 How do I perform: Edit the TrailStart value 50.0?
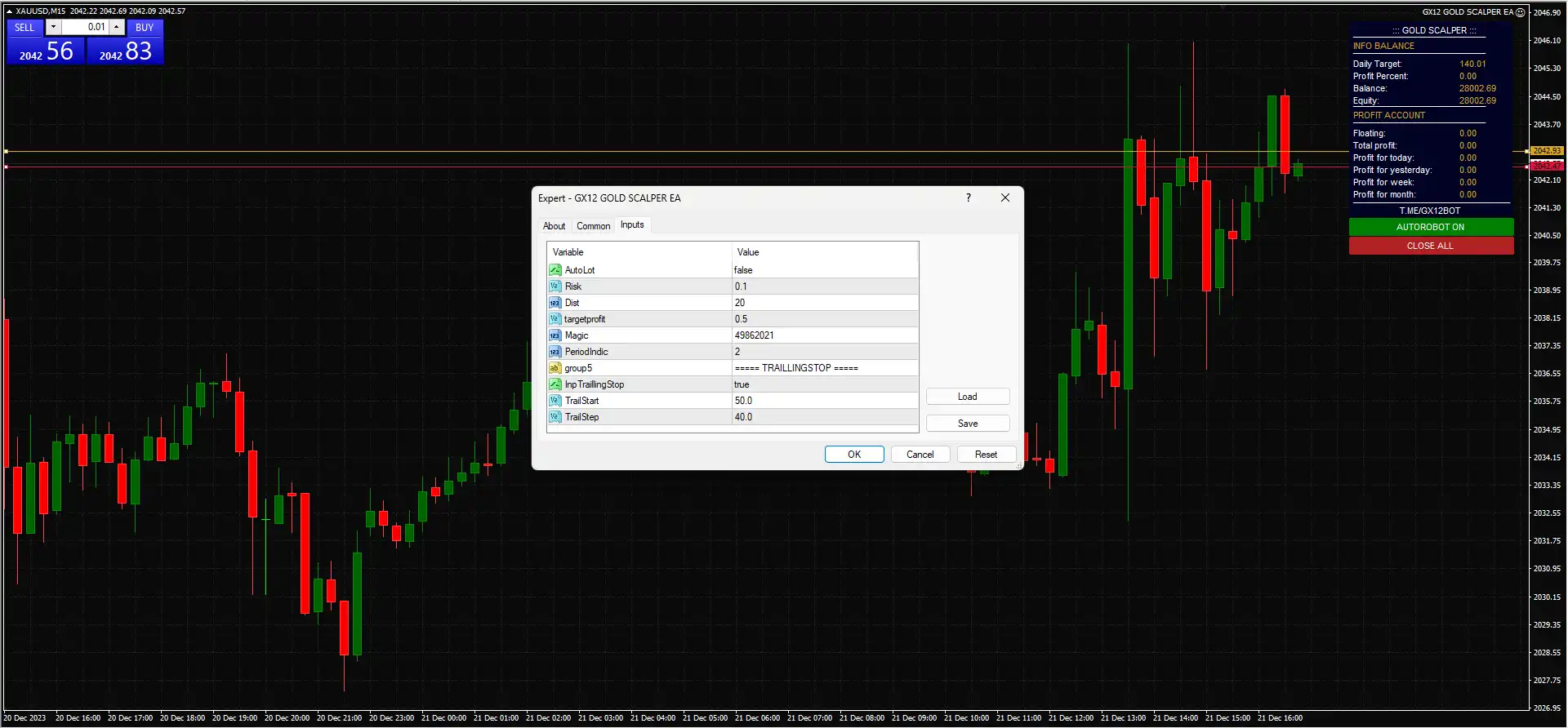pos(825,401)
